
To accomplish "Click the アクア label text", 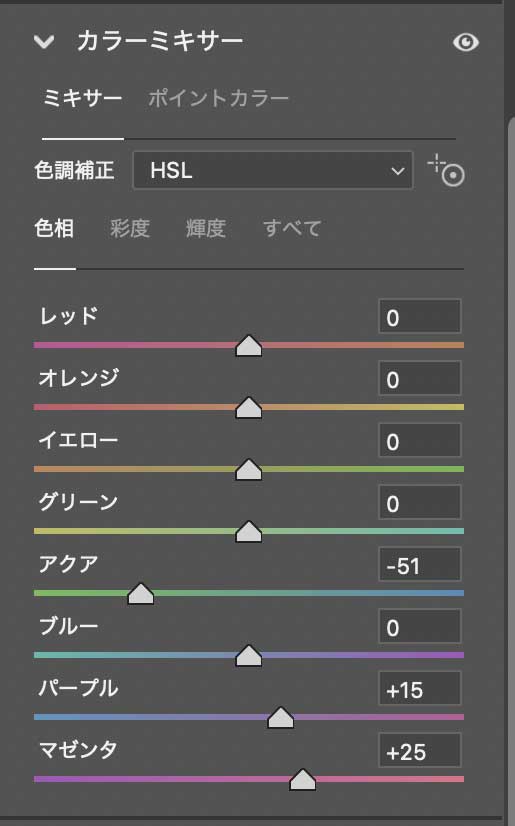I will (68, 564).
